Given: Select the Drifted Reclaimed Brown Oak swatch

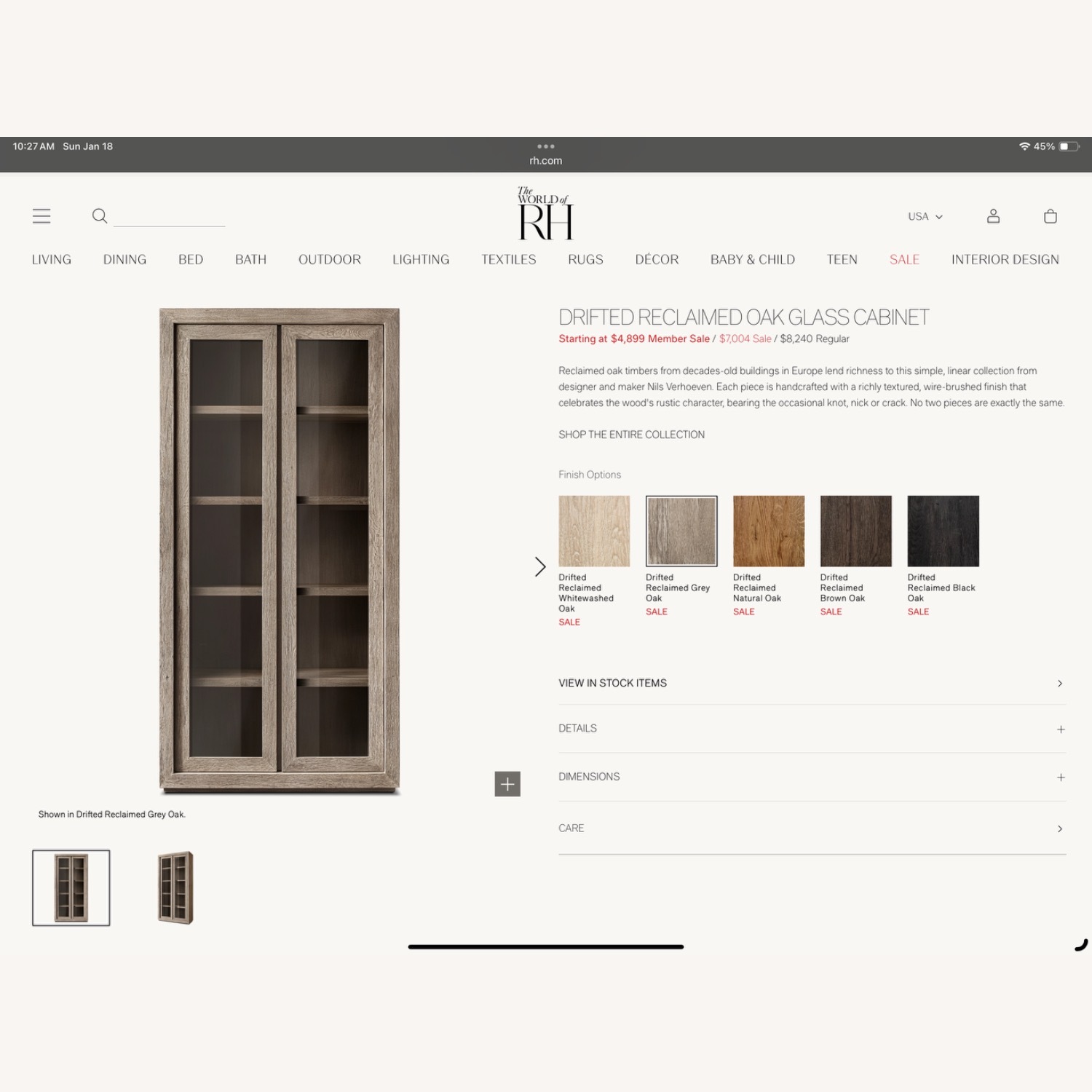Looking at the screenshot, I should [x=855, y=531].
